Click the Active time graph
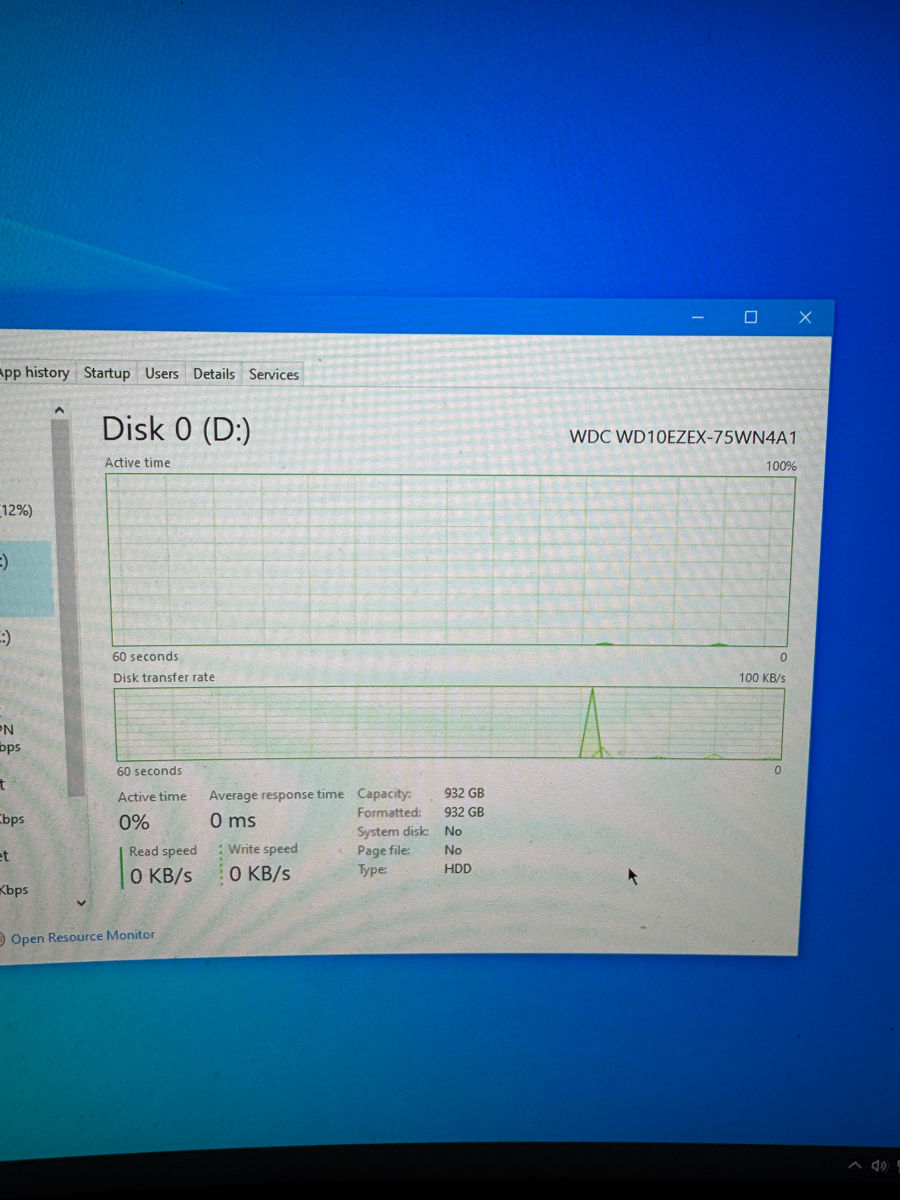 [451, 561]
